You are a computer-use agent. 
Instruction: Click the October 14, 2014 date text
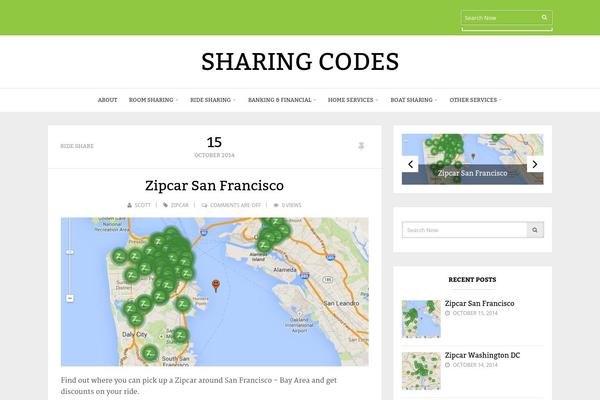point(475,365)
